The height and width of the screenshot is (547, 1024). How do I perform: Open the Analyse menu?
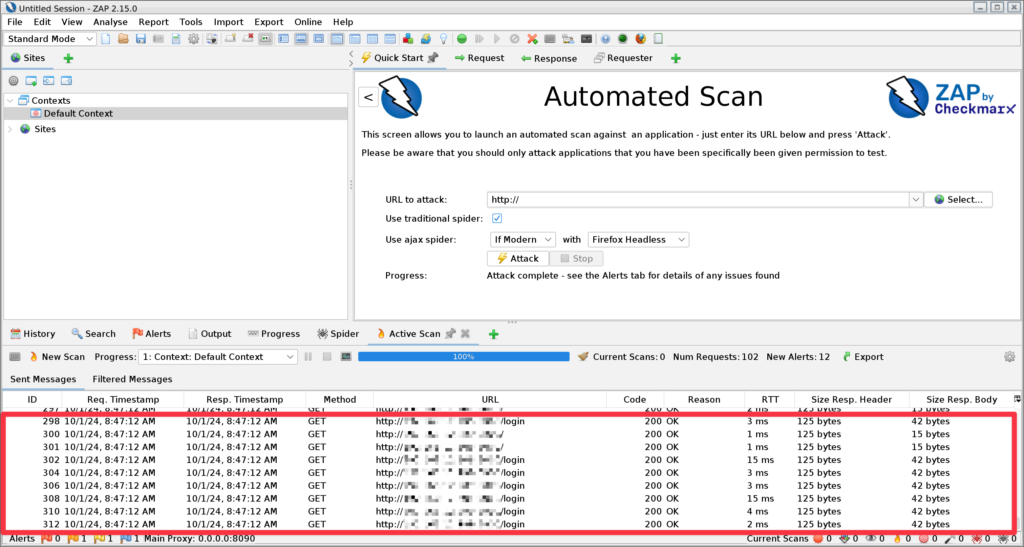click(x=110, y=22)
